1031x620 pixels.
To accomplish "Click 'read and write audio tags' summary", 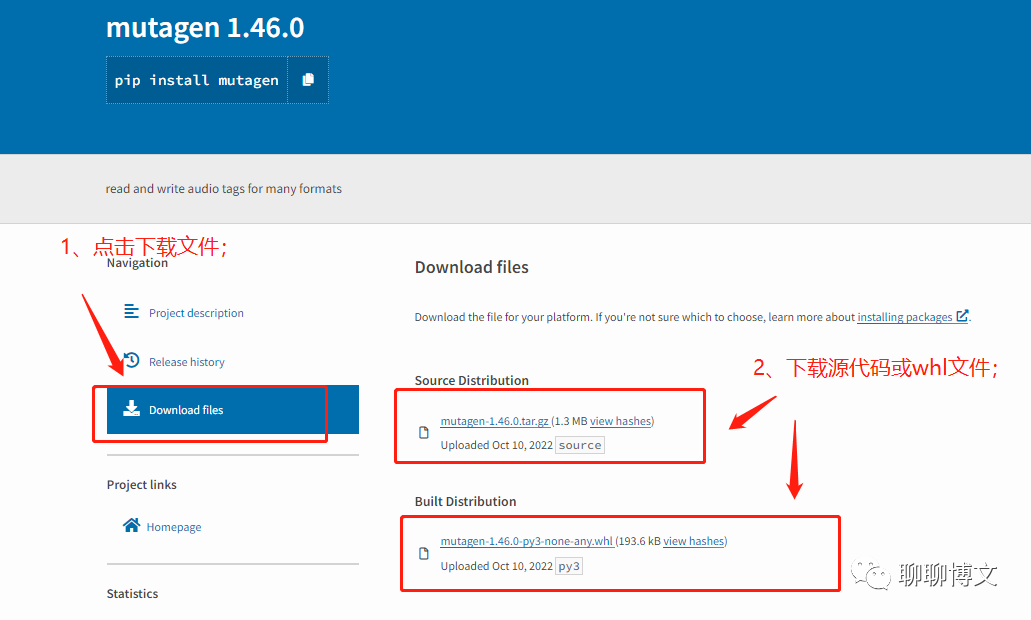I will pyautogui.click(x=224, y=189).
